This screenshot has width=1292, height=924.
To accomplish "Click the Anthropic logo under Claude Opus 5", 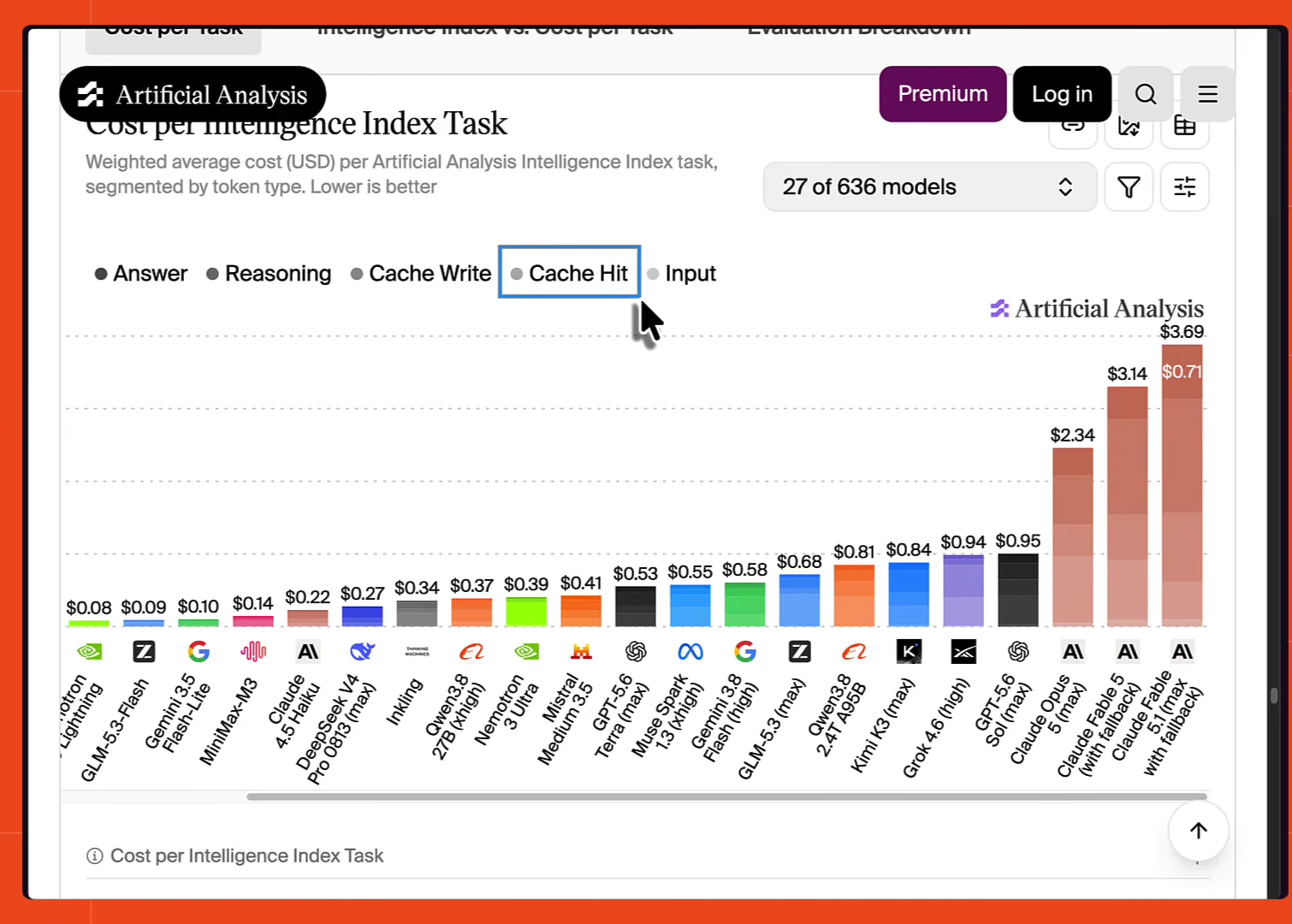I will [x=1073, y=652].
